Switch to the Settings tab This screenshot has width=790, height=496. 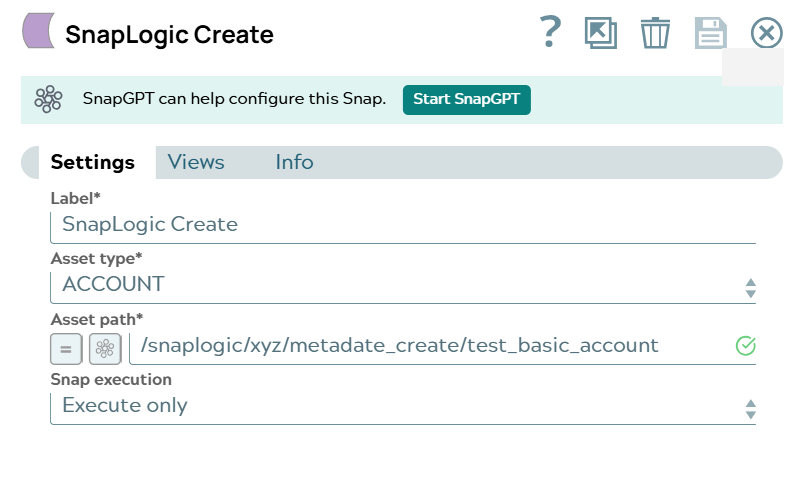tap(93, 162)
